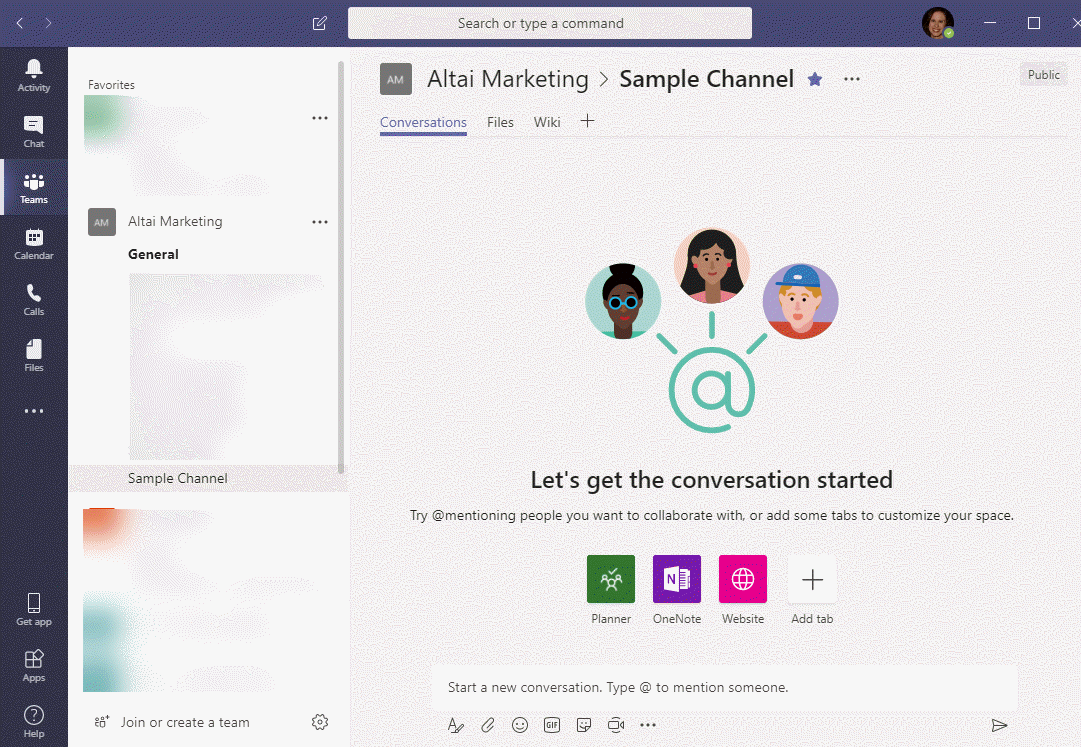1081x747 pixels.
Task: Open more options for Altai Marketing team
Action: (x=319, y=221)
